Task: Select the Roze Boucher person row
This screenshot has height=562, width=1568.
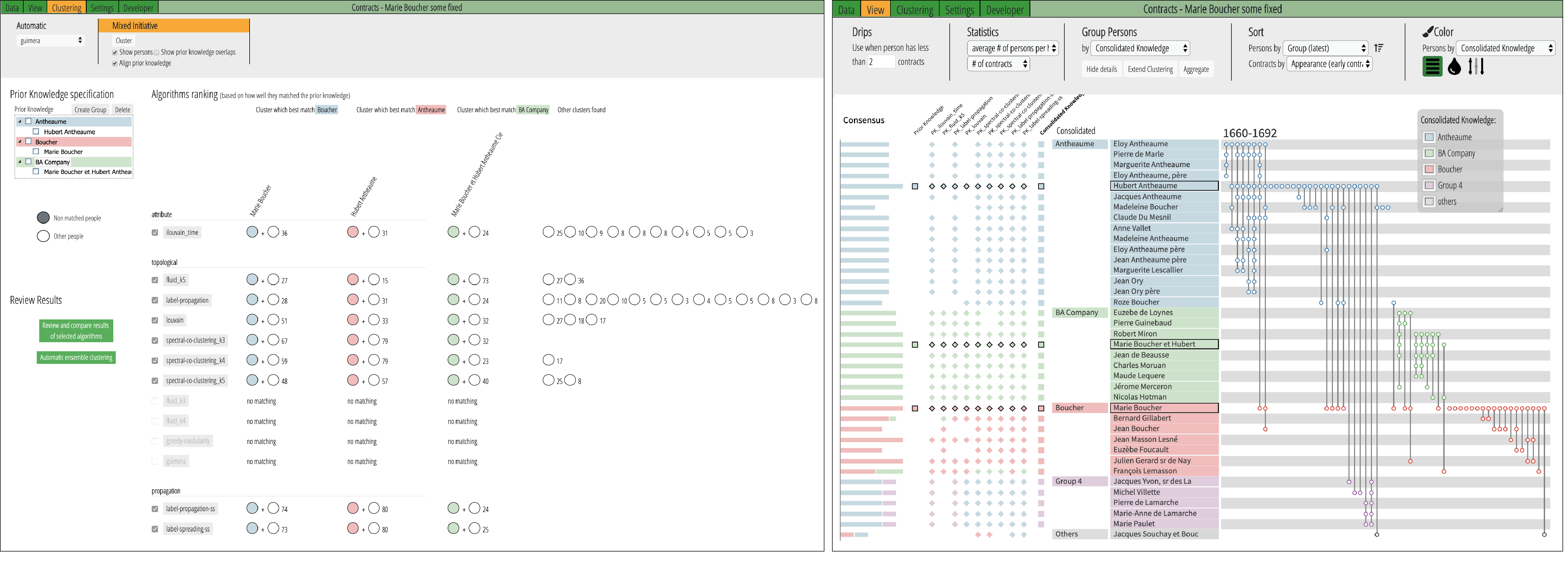Action: click(x=1164, y=303)
